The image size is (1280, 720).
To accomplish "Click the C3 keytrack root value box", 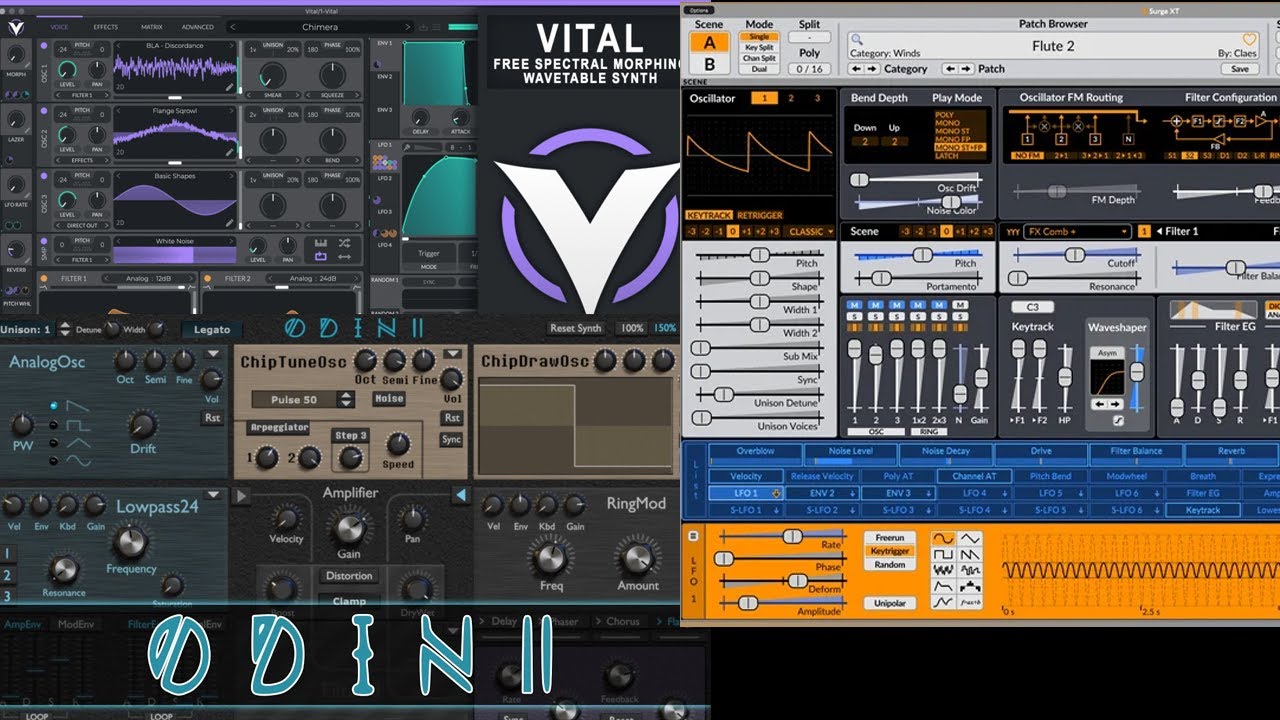I will (x=1033, y=307).
